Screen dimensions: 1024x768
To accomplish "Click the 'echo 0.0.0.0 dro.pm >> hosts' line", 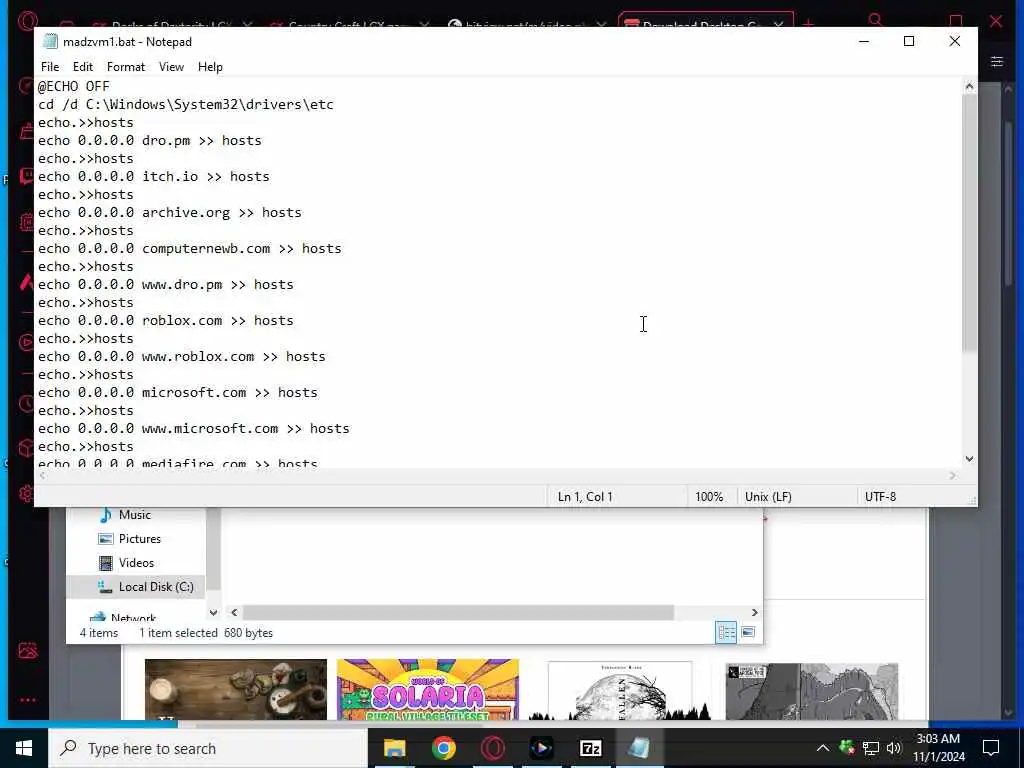I will (150, 140).
